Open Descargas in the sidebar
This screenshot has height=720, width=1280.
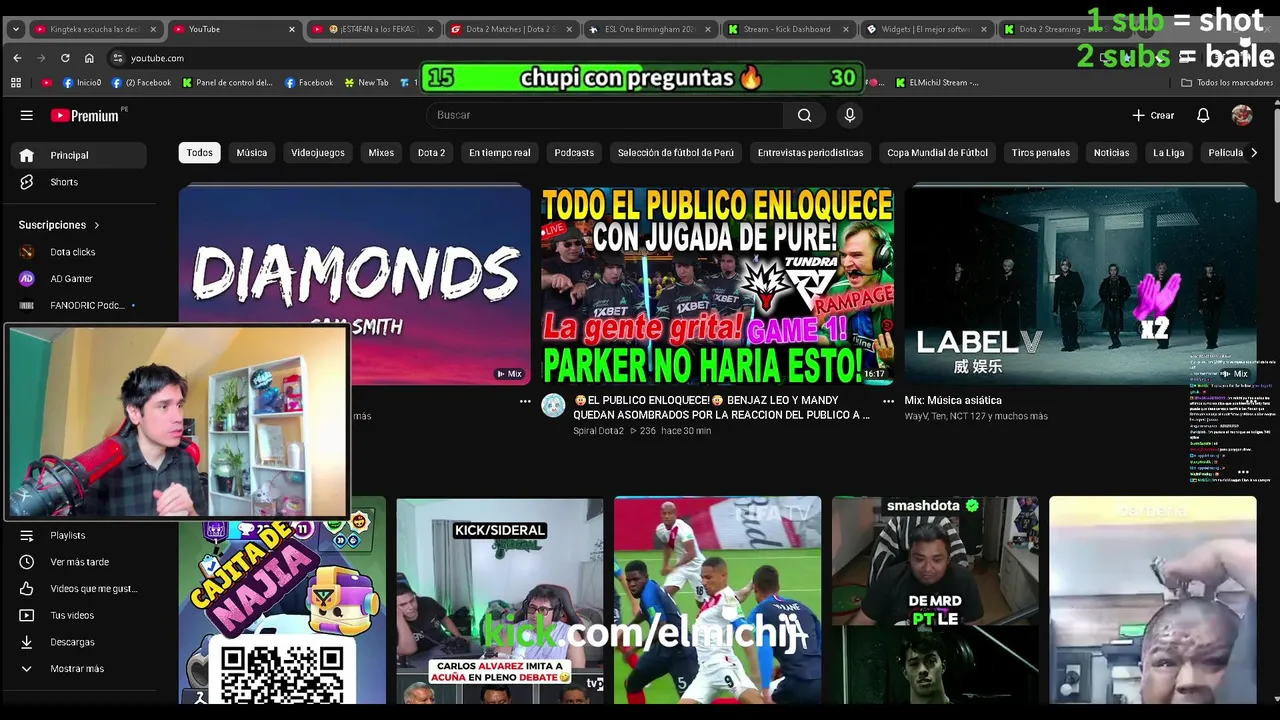click(x=79, y=642)
